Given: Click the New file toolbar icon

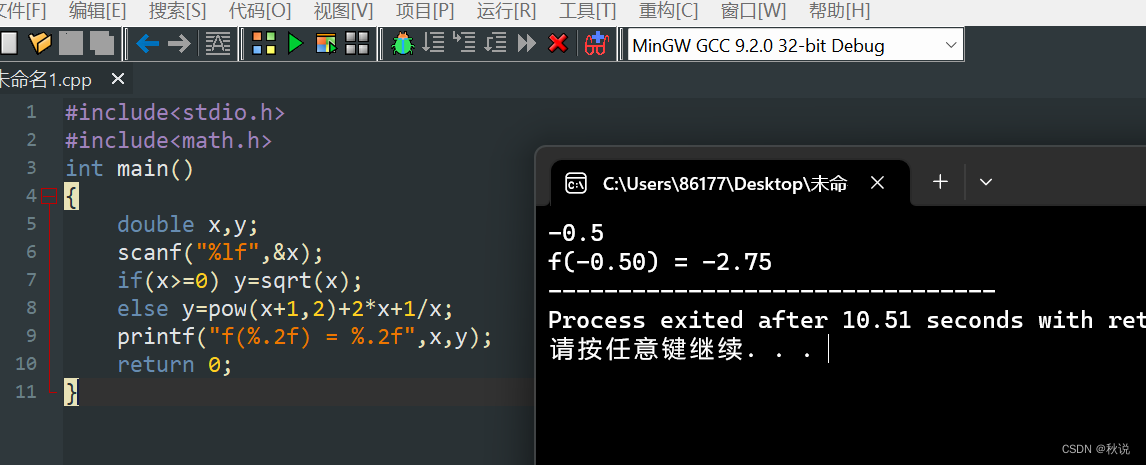Looking at the screenshot, I should [x=8, y=43].
